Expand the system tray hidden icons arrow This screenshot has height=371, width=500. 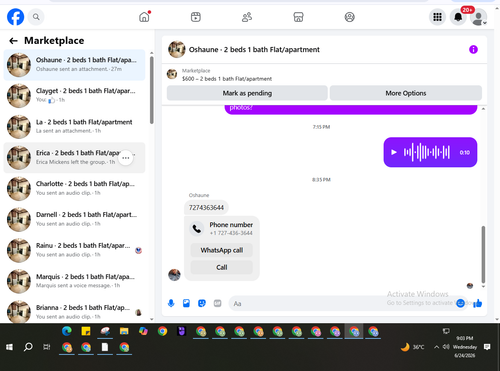point(436,347)
